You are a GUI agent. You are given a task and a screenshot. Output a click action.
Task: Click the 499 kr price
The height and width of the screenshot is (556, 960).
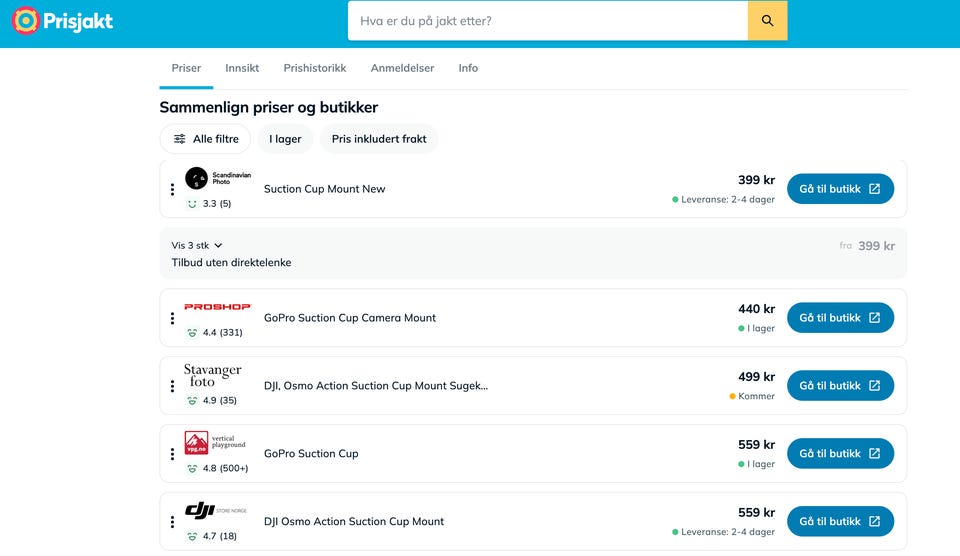[756, 377]
